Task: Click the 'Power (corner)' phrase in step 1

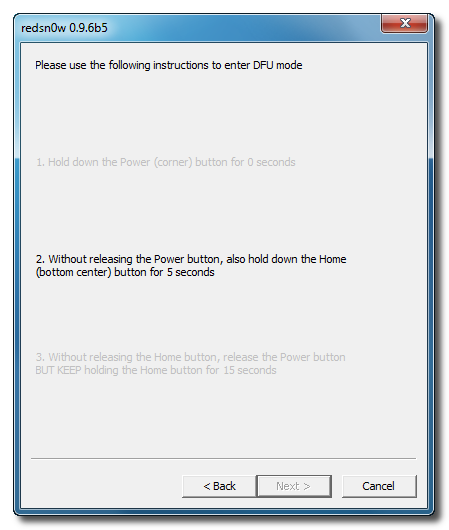Action: 156,162
